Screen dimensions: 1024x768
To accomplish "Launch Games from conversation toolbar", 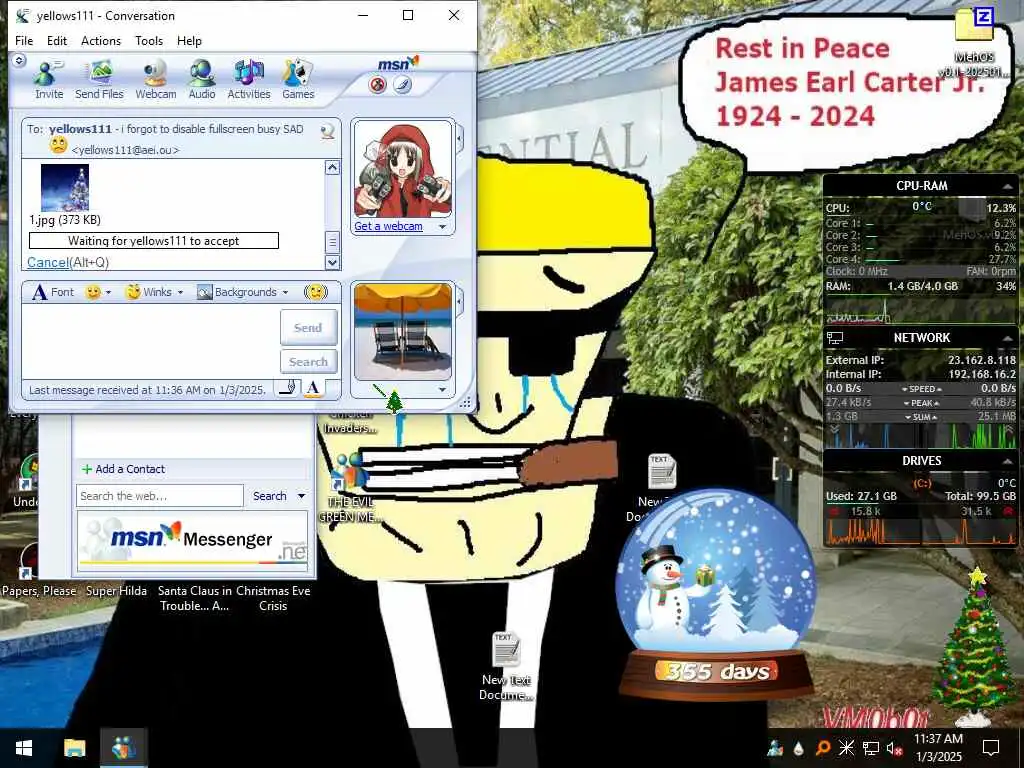I will (298, 80).
